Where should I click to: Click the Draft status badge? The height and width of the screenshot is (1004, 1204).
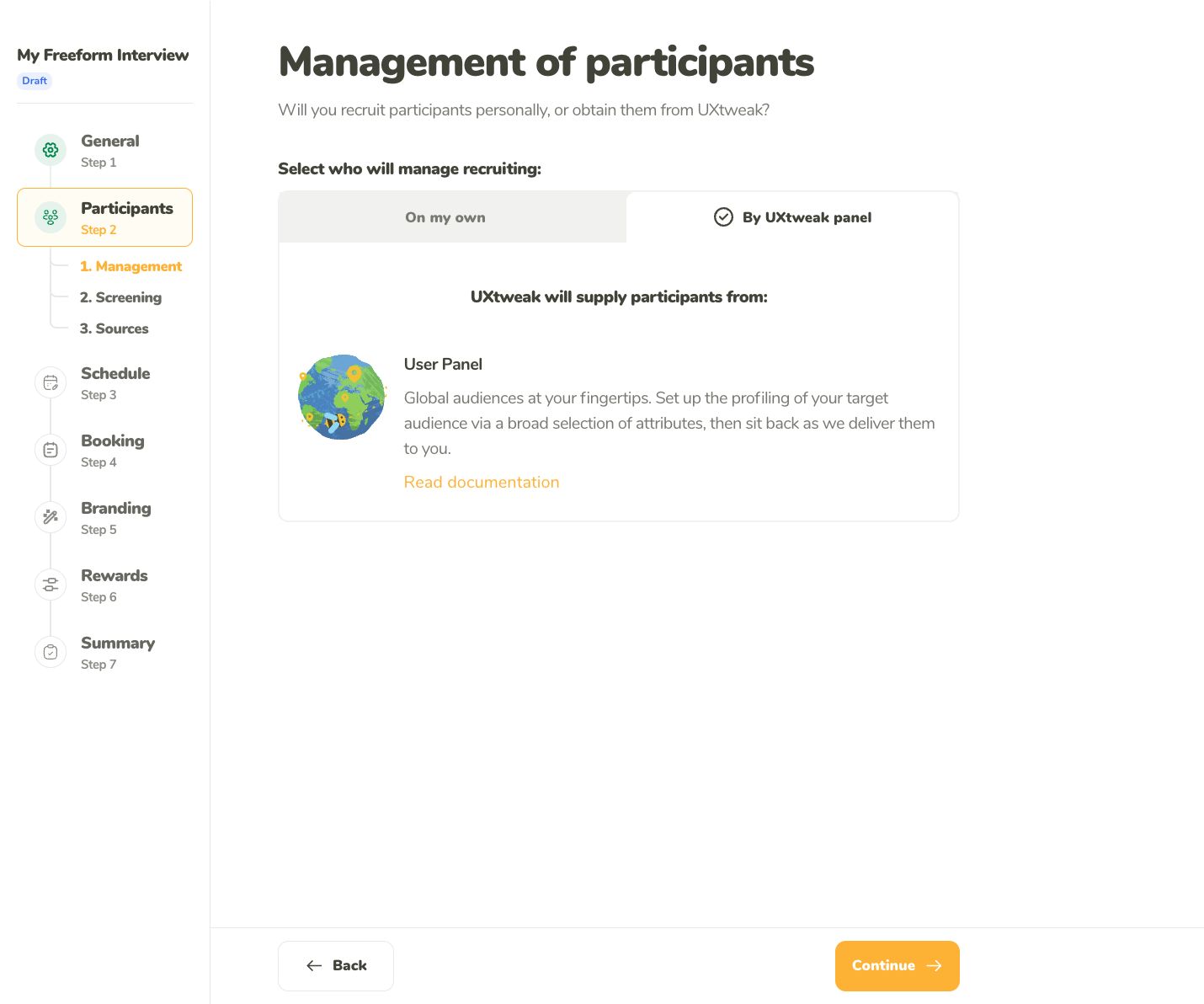(x=35, y=81)
